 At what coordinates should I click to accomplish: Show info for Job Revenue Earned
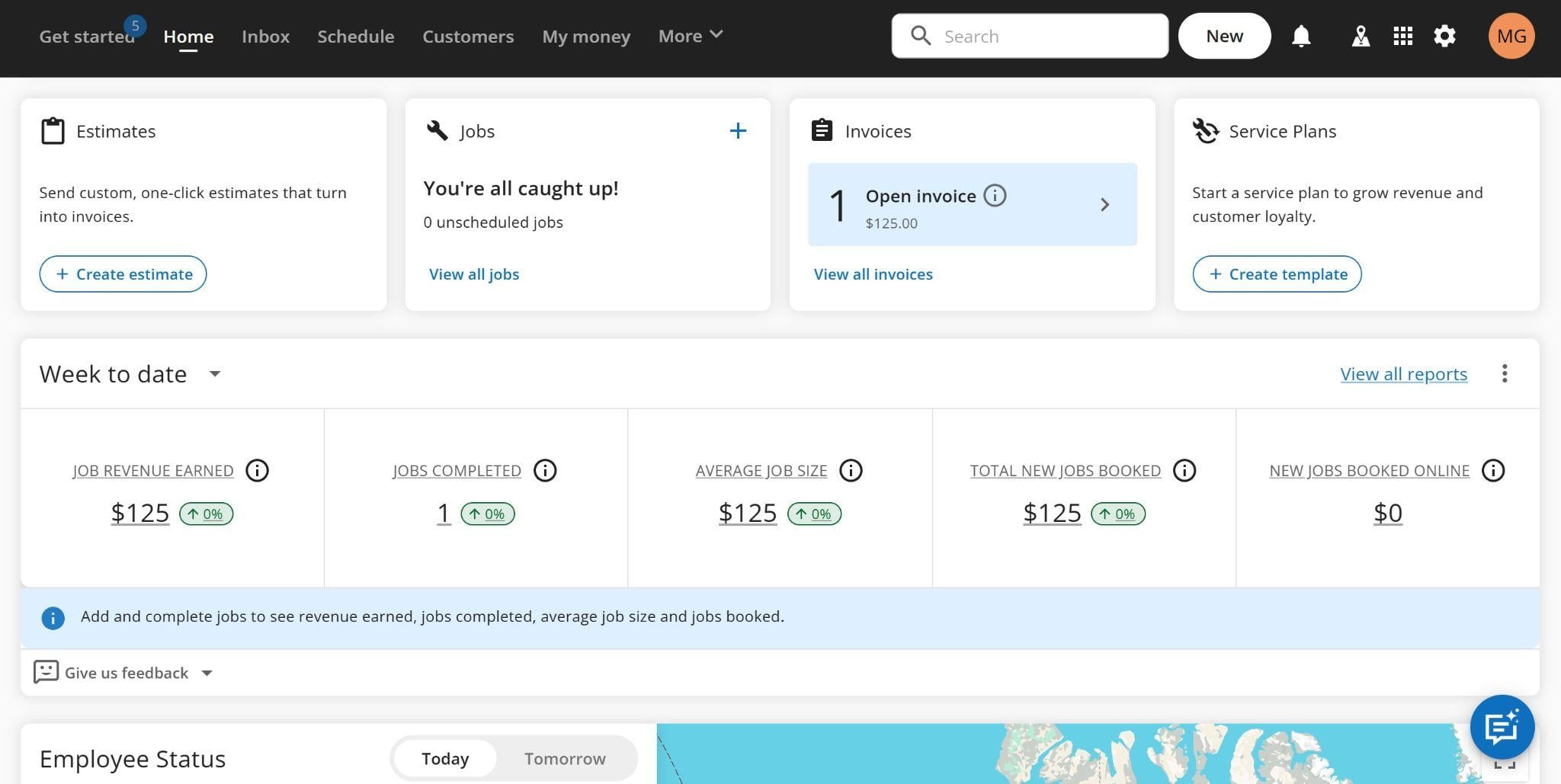click(x=257, y=471)
